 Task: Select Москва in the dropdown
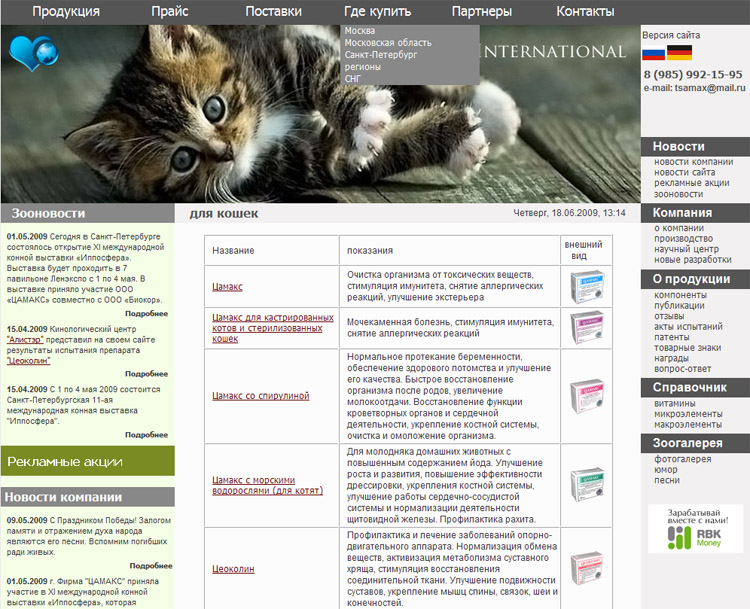pyautogui.click(x=360, y=31)
